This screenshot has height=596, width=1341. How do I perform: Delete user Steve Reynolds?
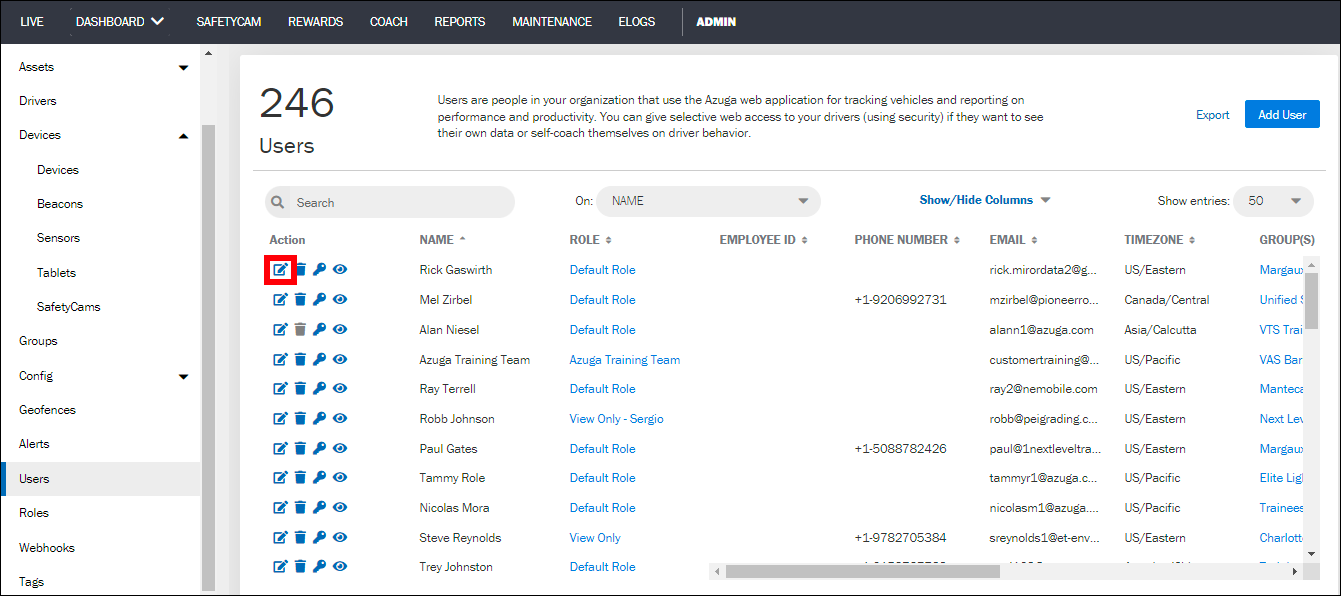click(x=300, y=538)
